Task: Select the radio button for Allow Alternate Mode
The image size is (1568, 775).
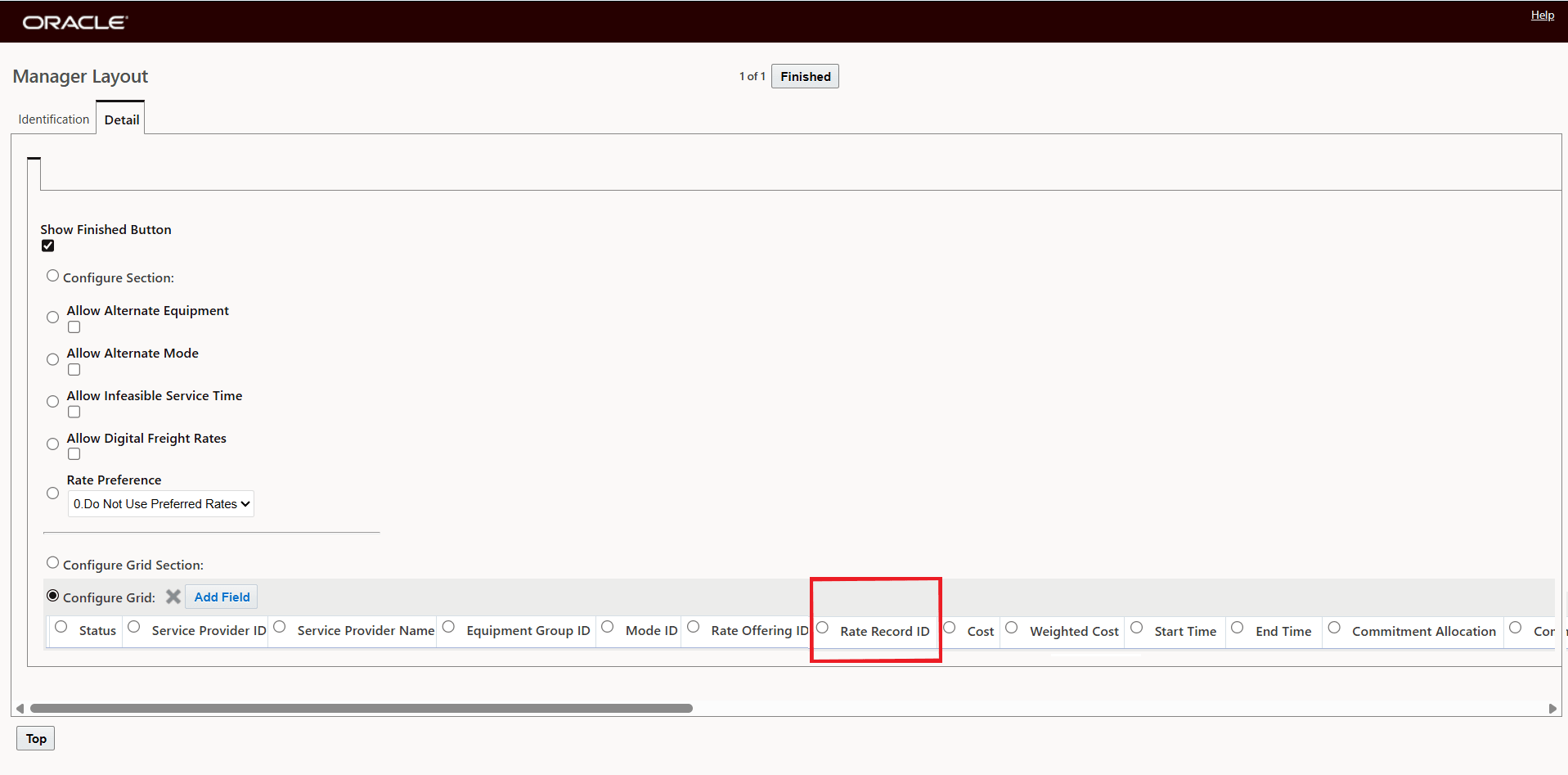Action: (x=53, y=360)
